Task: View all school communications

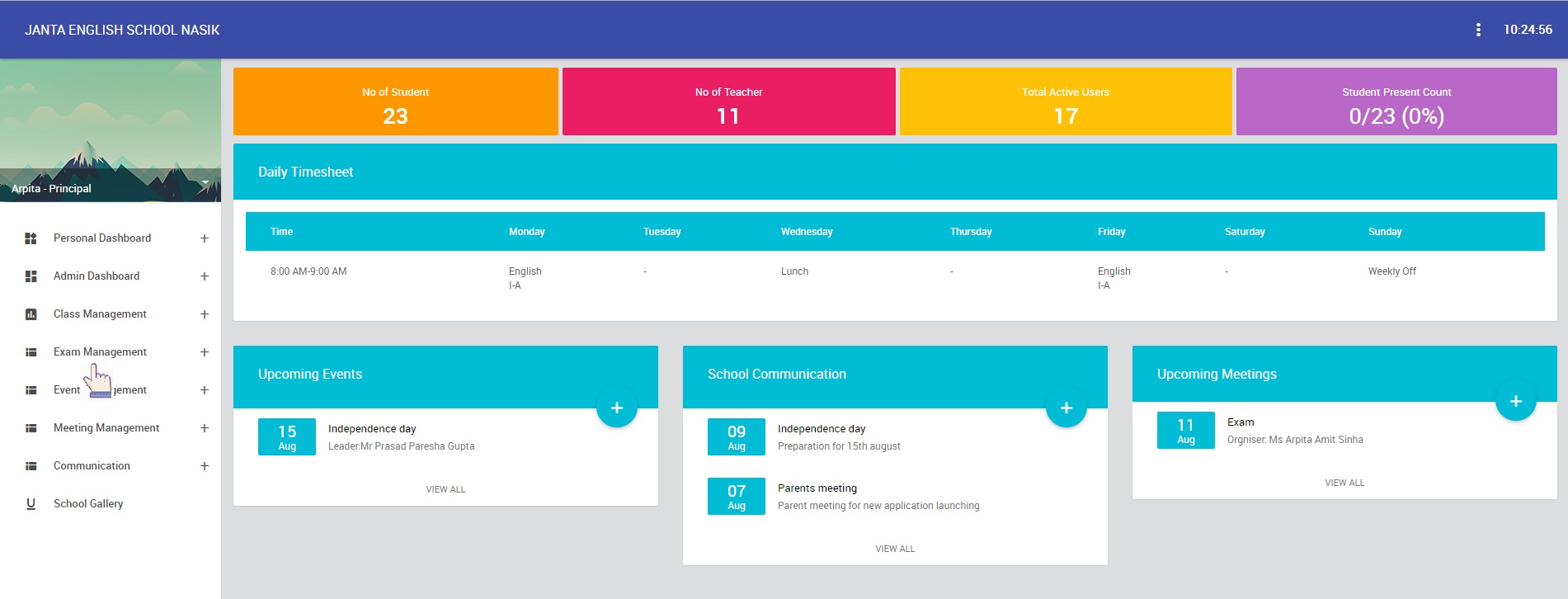Action: [895, 549]
